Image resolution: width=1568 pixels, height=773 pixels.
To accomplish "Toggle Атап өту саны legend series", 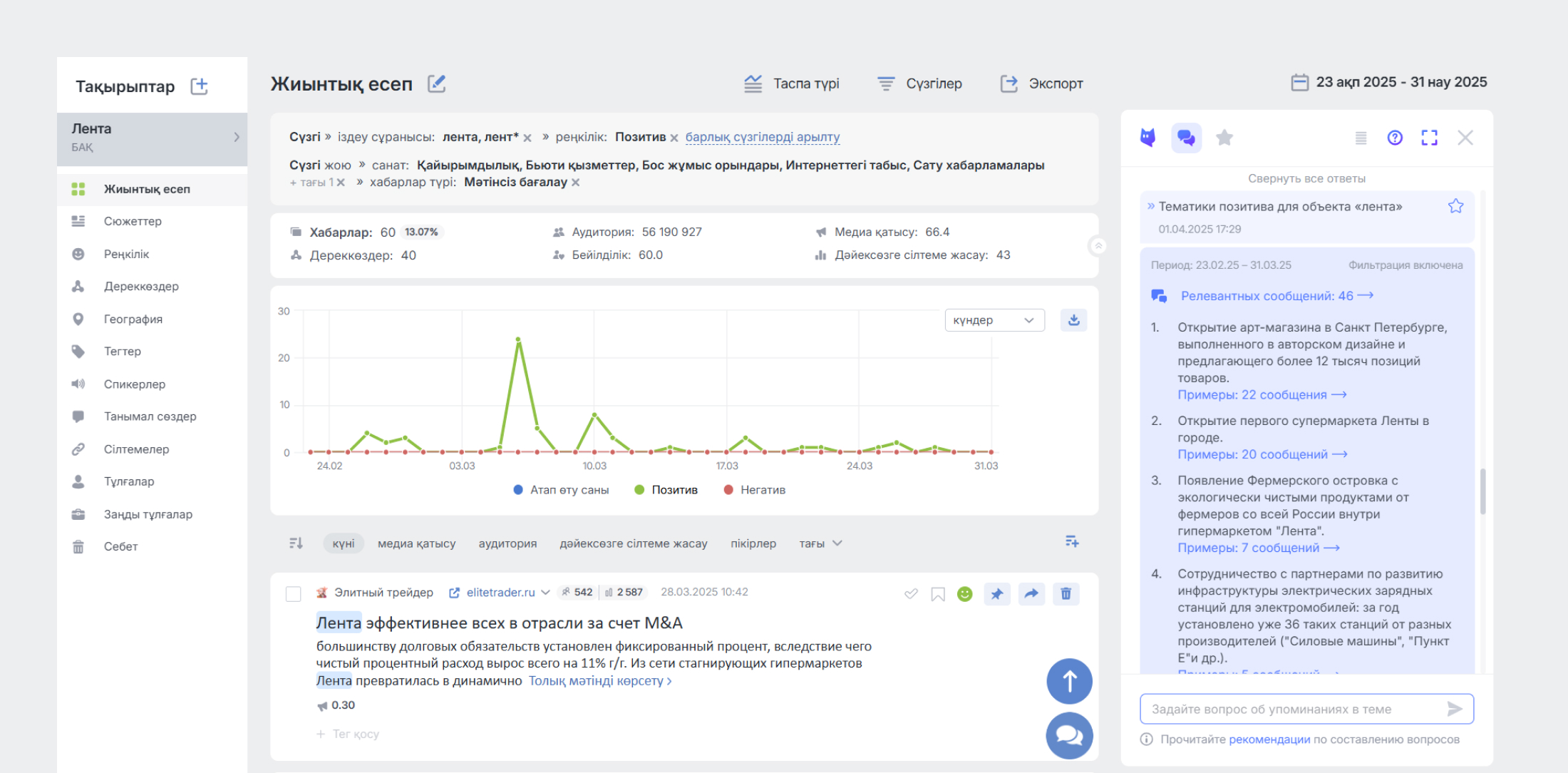I will click(561, 490).
